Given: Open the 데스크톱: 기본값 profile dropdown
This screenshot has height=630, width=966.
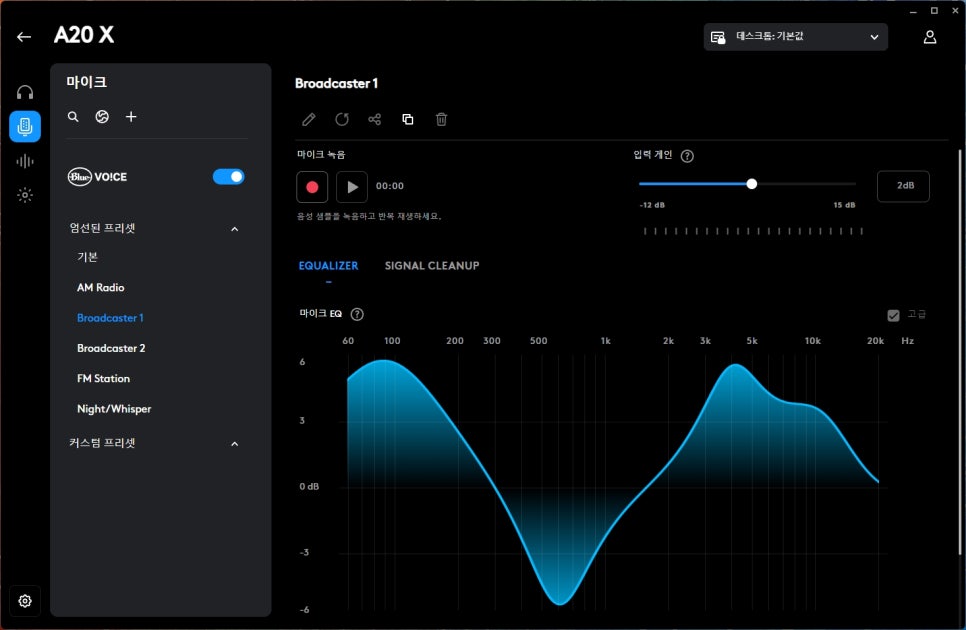Looking at the screenshot, I should [795, 37].
